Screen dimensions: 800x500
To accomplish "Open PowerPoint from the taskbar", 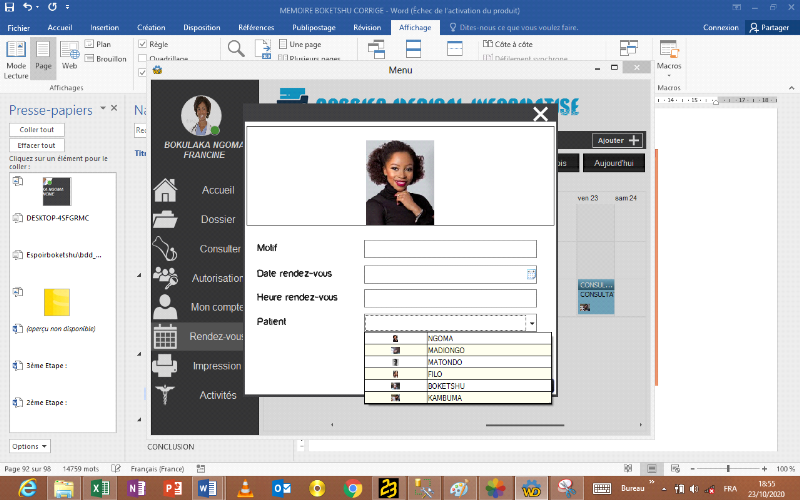I will pos(172,488).
